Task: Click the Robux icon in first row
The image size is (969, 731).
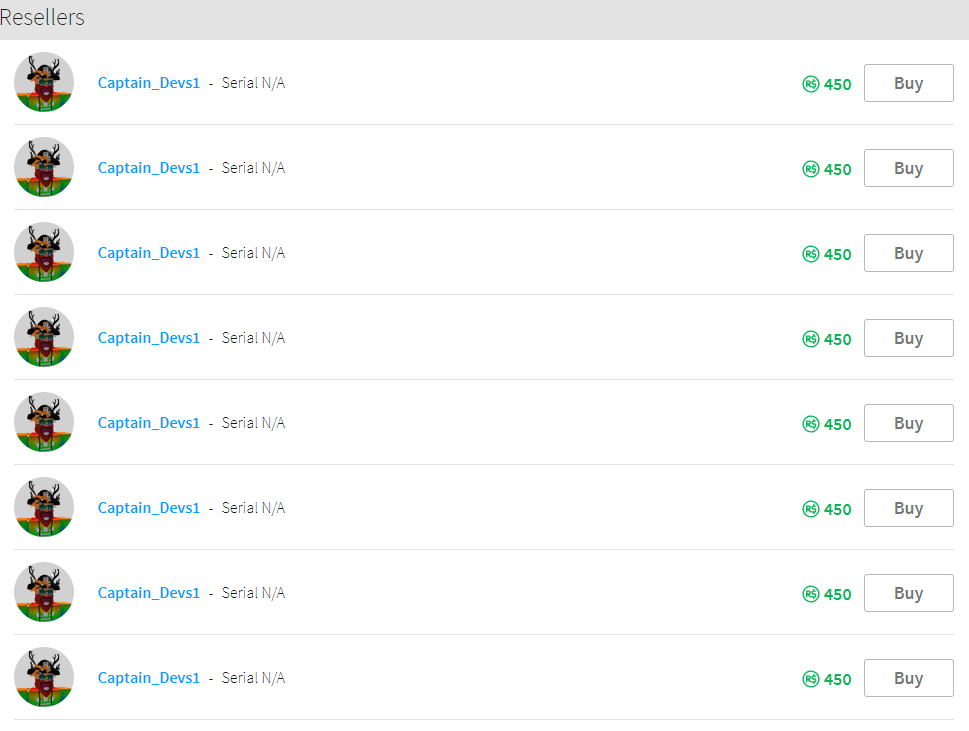Action: point(811,84)
